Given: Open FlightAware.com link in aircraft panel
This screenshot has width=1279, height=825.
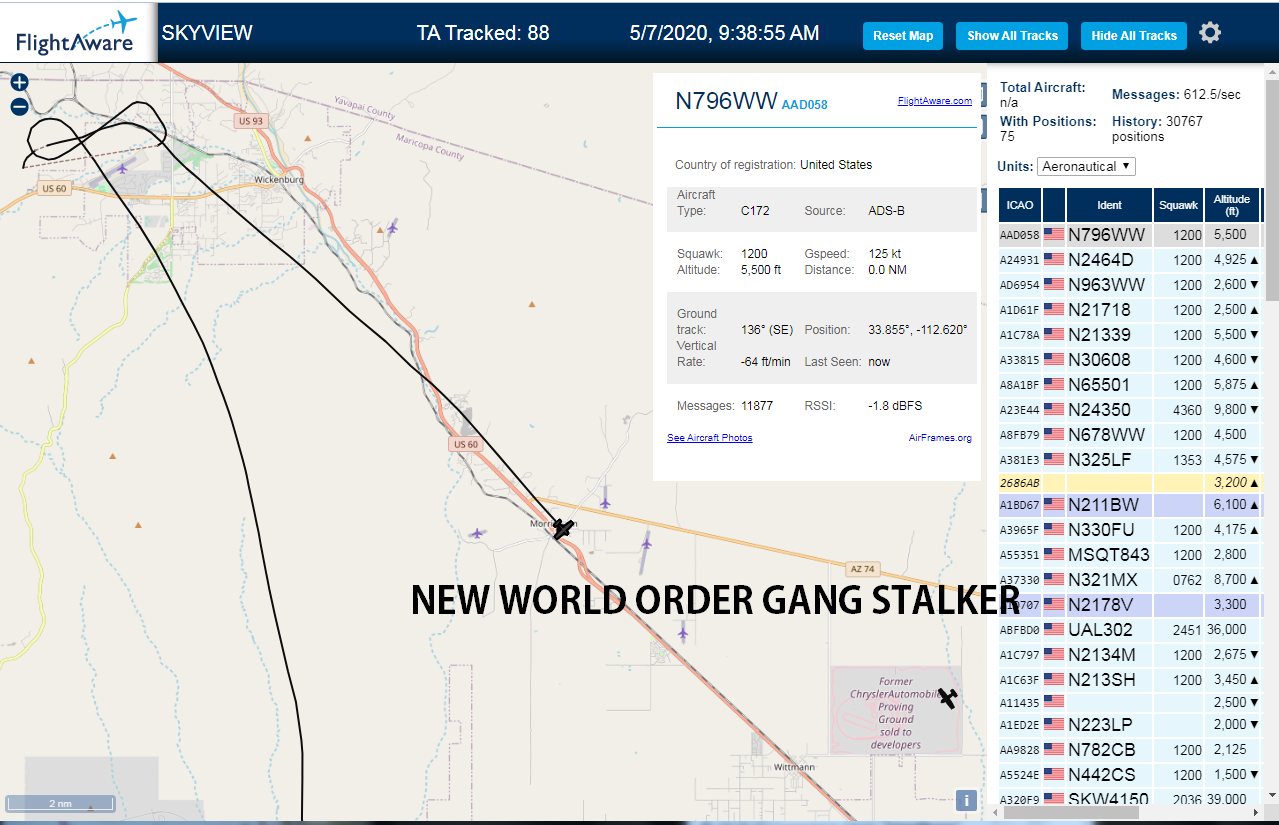Looking at the screenshot, I should [935, 100].
